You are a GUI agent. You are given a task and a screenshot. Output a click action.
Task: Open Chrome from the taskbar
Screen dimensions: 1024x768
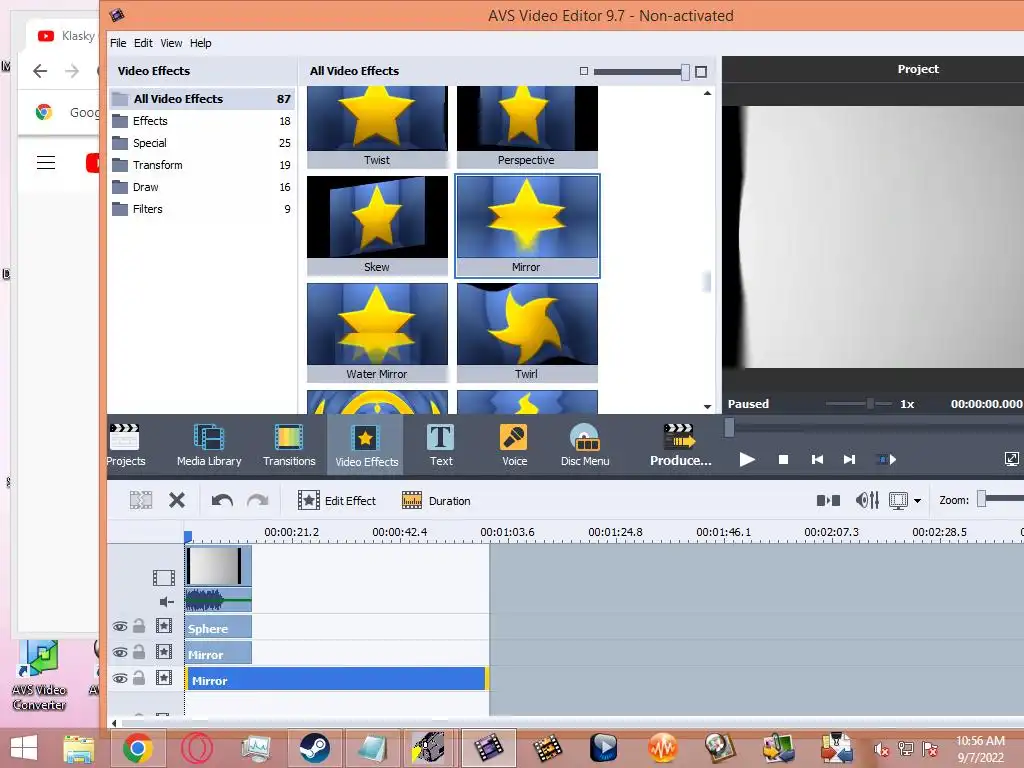[137, 748]
